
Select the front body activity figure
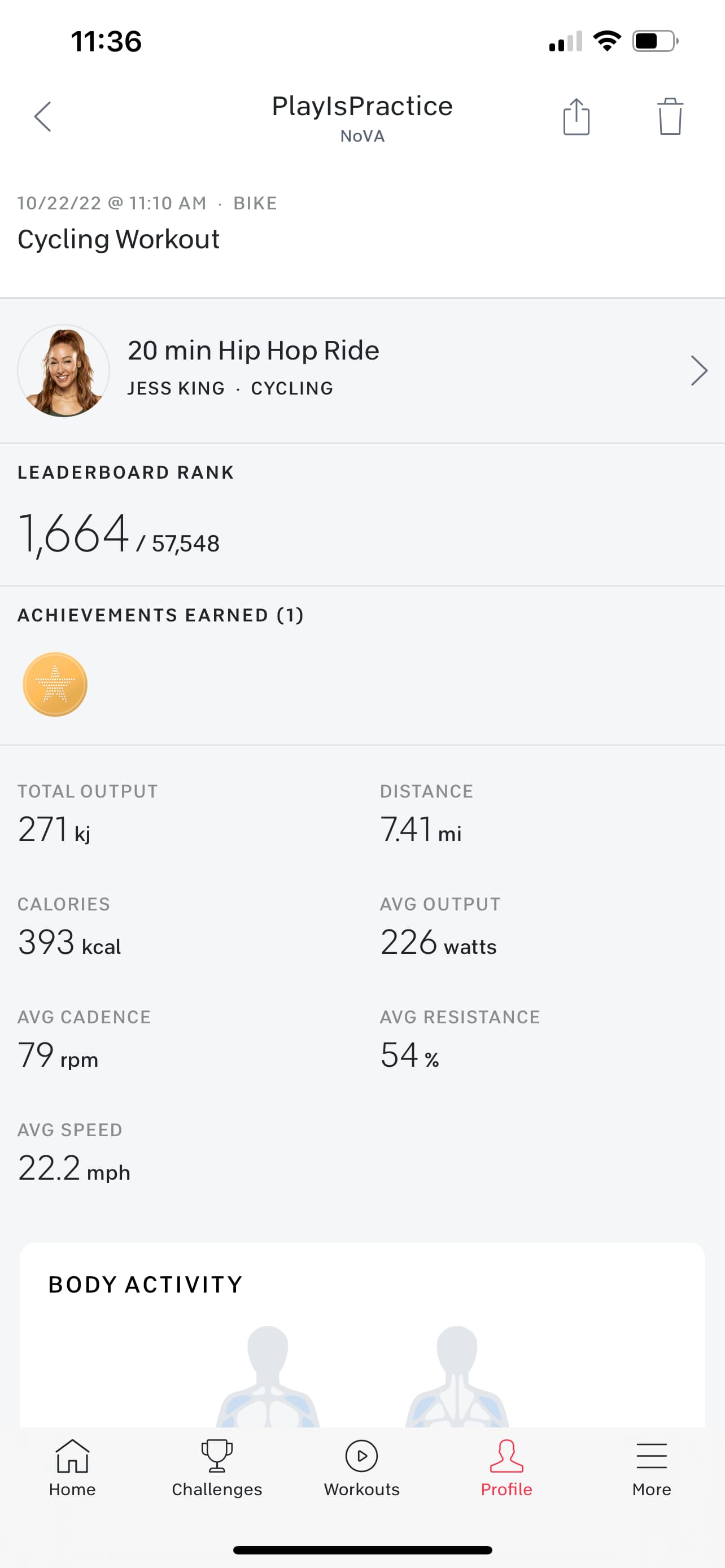268,1376
